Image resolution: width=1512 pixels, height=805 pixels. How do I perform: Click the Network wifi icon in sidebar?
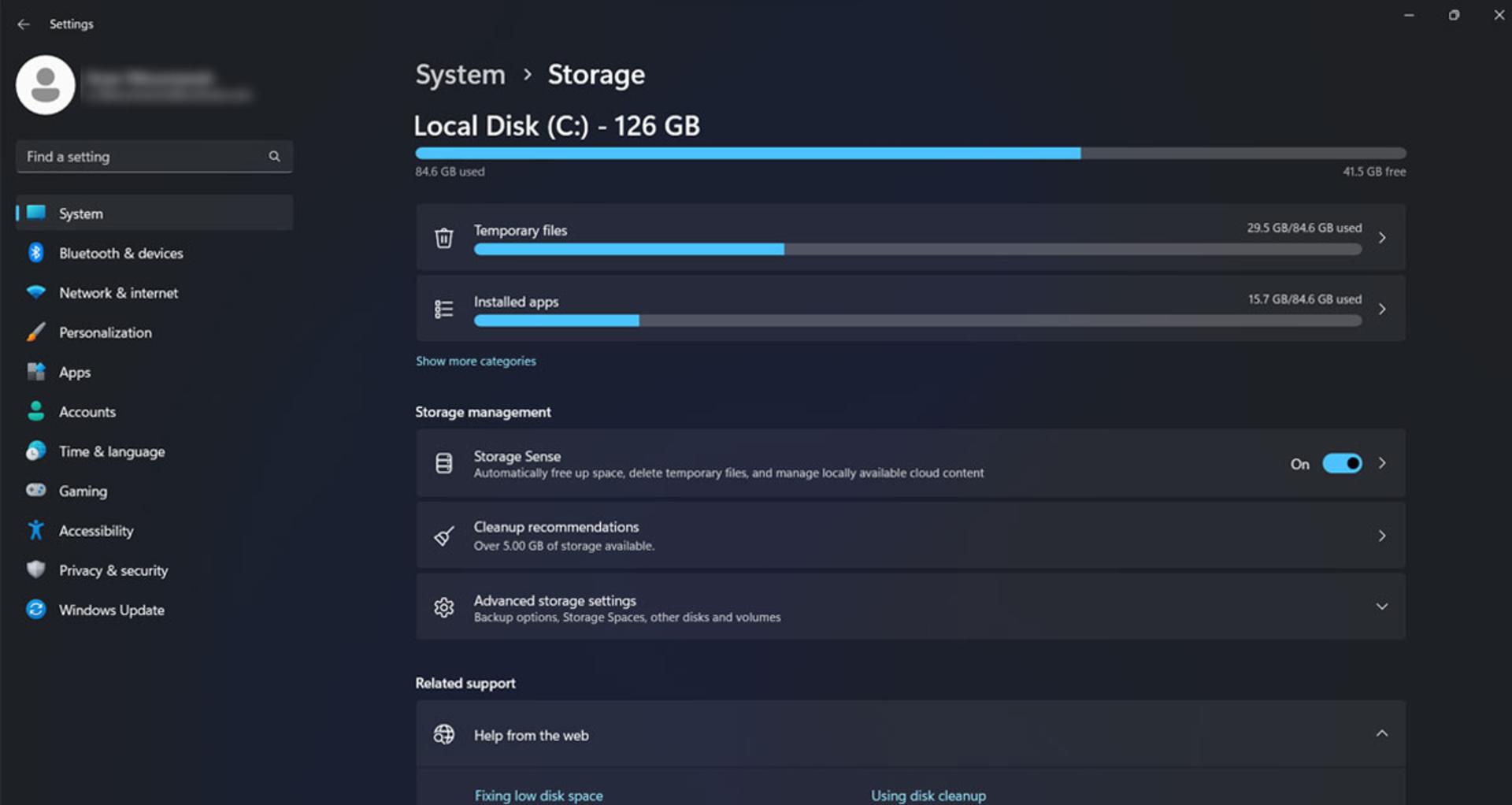(36, 292)
